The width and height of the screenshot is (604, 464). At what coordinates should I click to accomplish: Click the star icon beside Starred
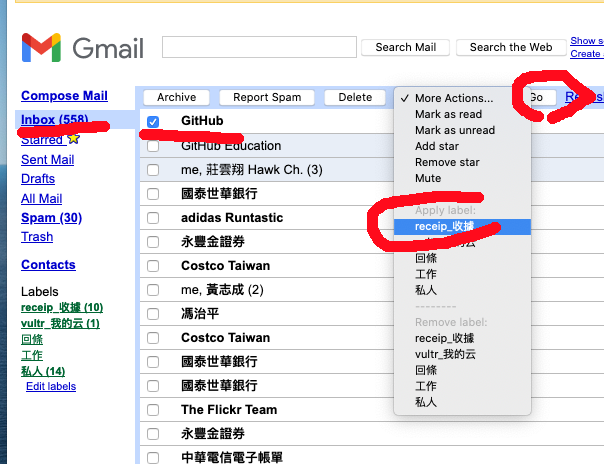point(74,140)
